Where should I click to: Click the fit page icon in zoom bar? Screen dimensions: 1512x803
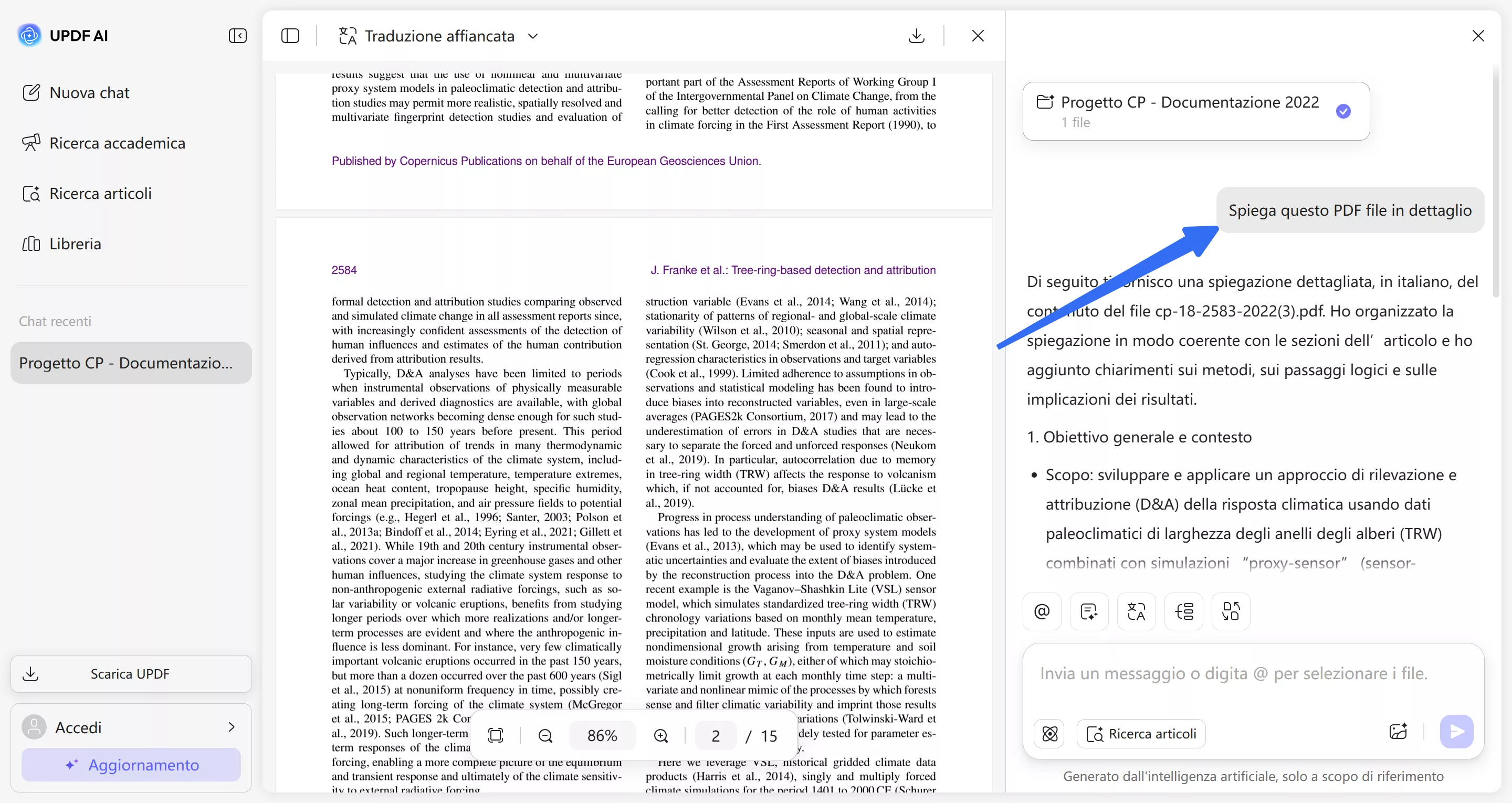pyautogui.click(x=496, y=736)
